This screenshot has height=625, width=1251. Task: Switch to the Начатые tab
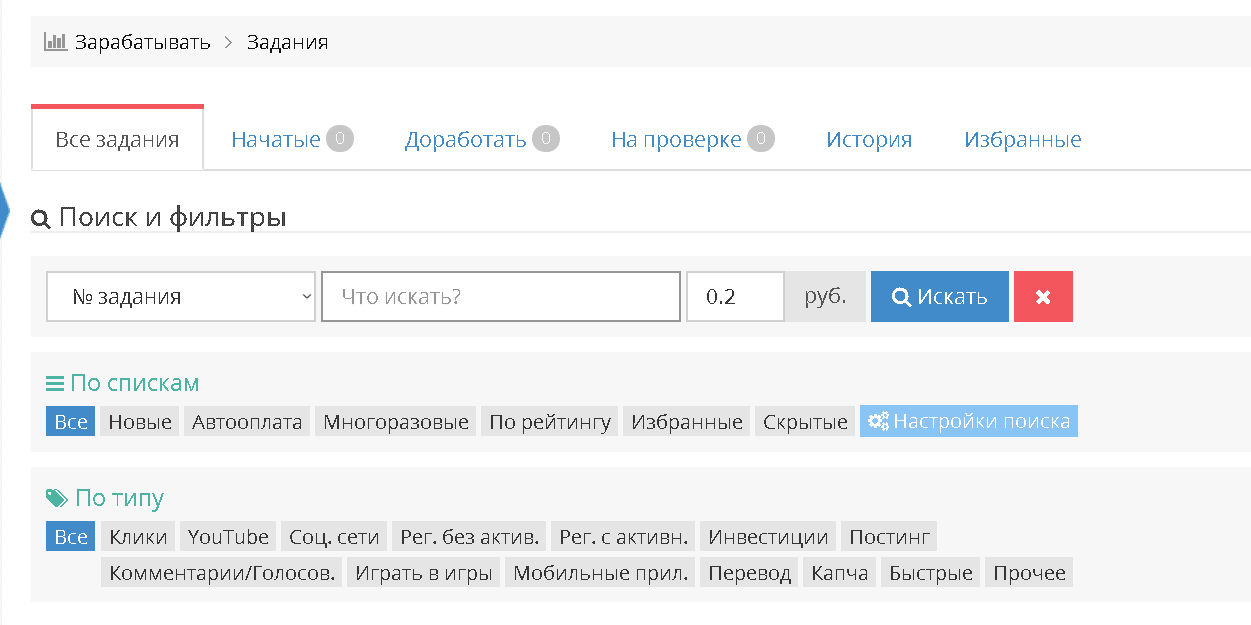click(276, 139)
